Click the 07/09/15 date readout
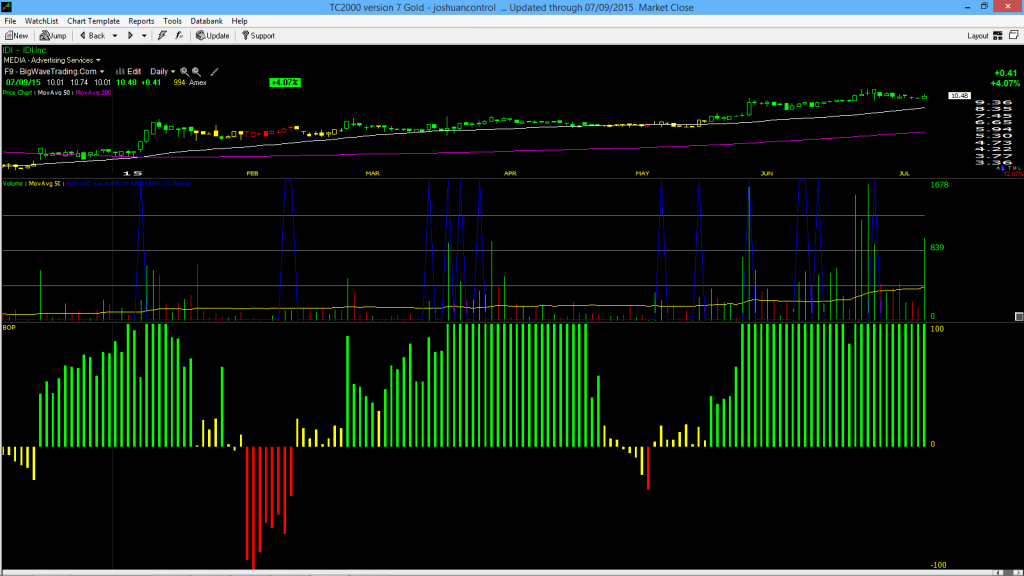 [x=24, y=83]
